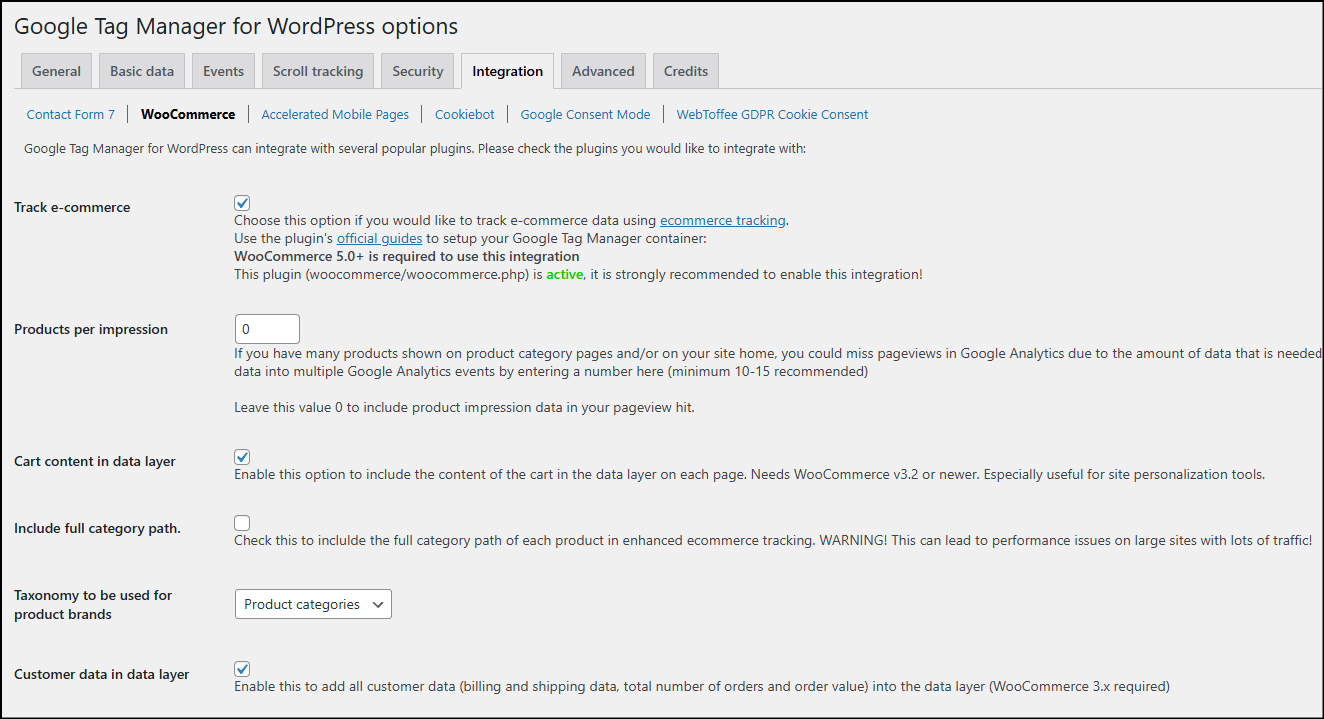Click the Track e-commerce label
Image resolution: width=1324 pixels, height=719 pixels.
tap(72, 207)
